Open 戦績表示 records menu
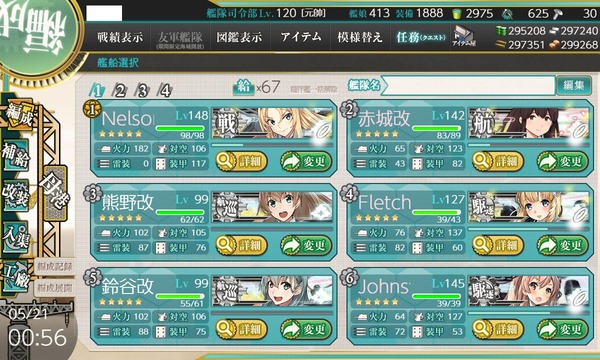Viewport: 600px width, 360px height. 120,37
